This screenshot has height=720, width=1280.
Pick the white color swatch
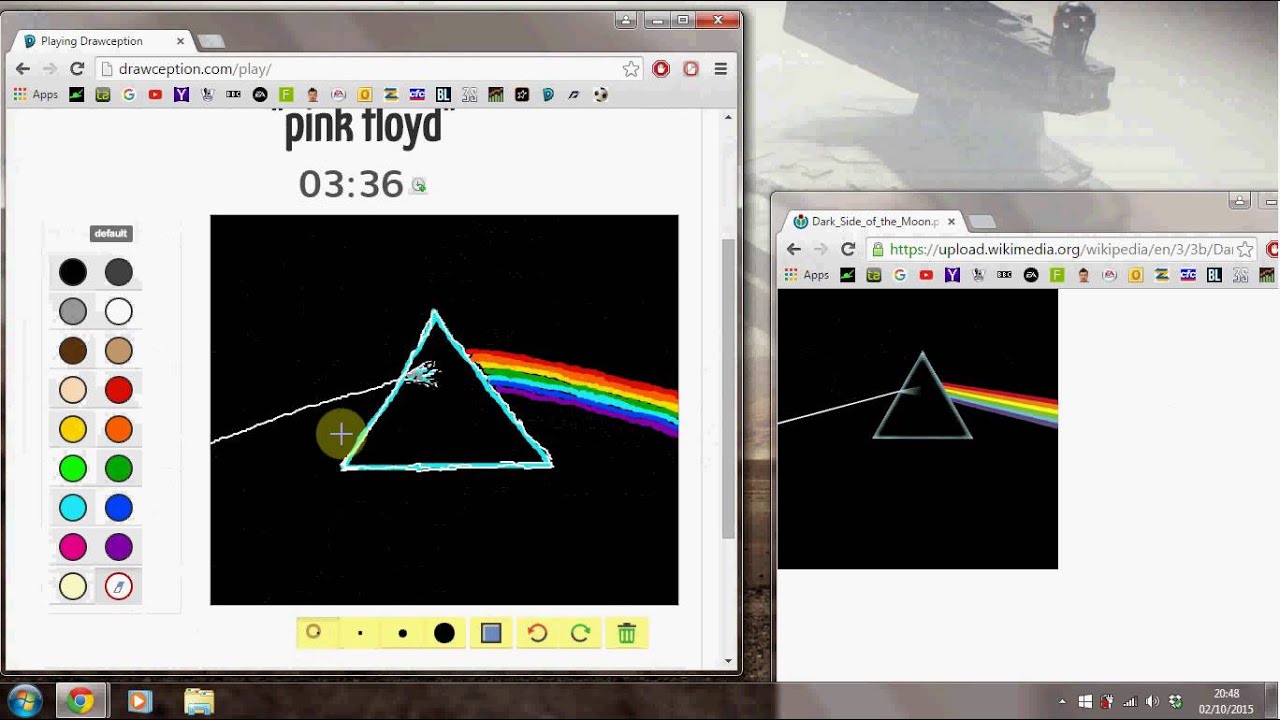(x=119, y=311)
